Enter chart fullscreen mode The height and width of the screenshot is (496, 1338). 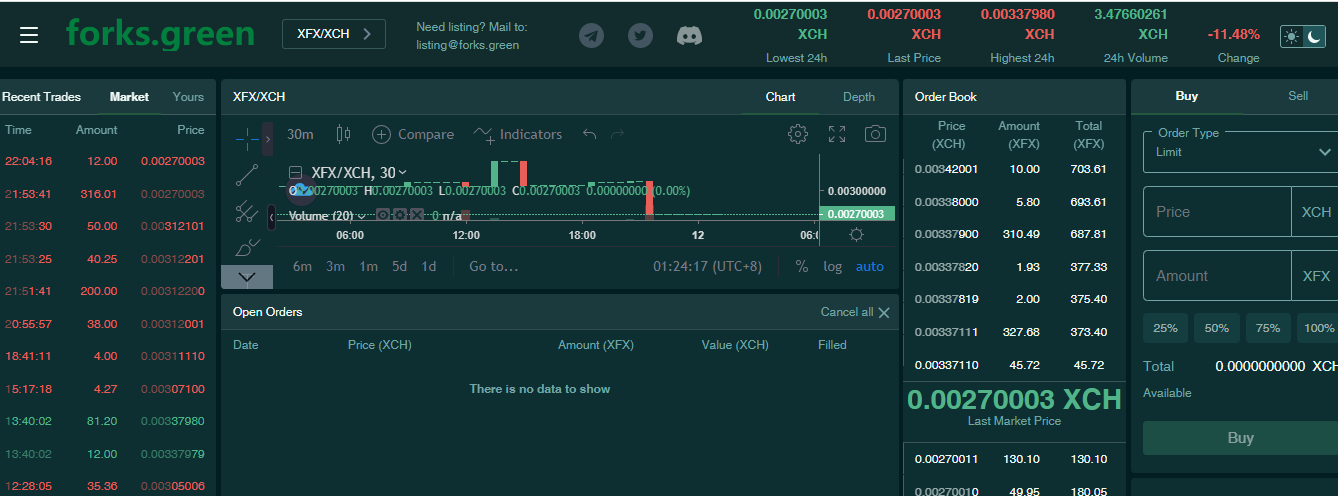click(x=837, y=134)
